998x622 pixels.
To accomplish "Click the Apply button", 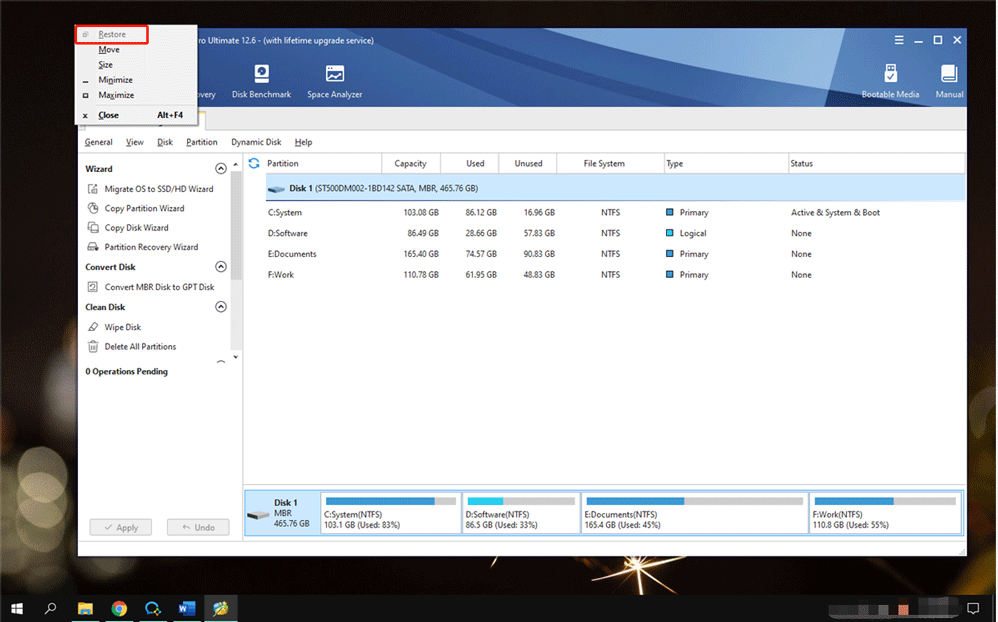I will [x=121, y=527].
